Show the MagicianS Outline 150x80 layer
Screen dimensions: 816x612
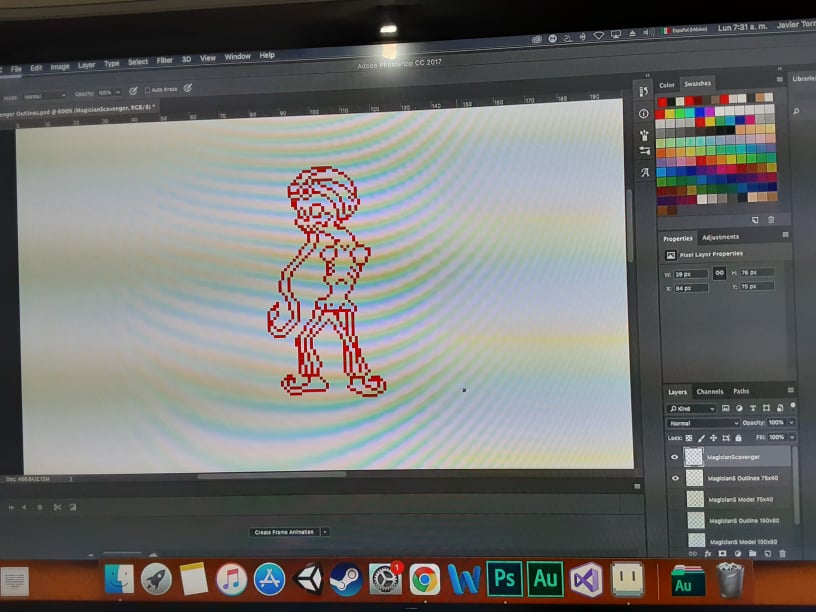[x=677, y=520]
